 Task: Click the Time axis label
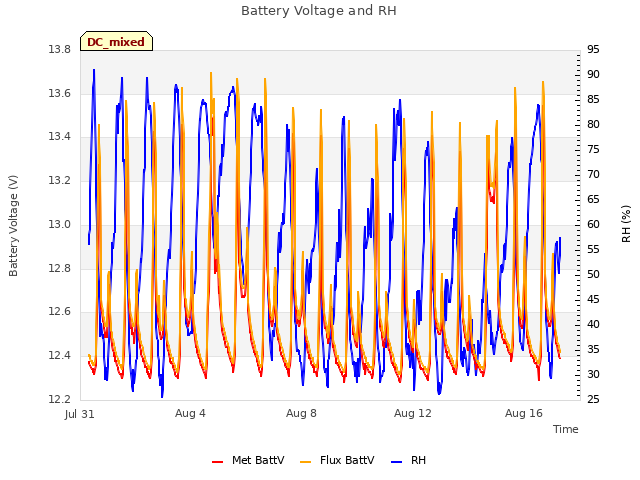tap(566, 429)
